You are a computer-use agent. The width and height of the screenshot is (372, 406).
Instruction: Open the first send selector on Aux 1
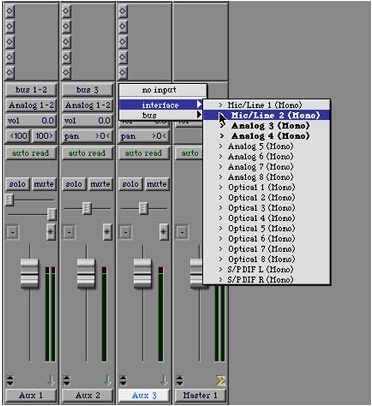pos(10,11)
